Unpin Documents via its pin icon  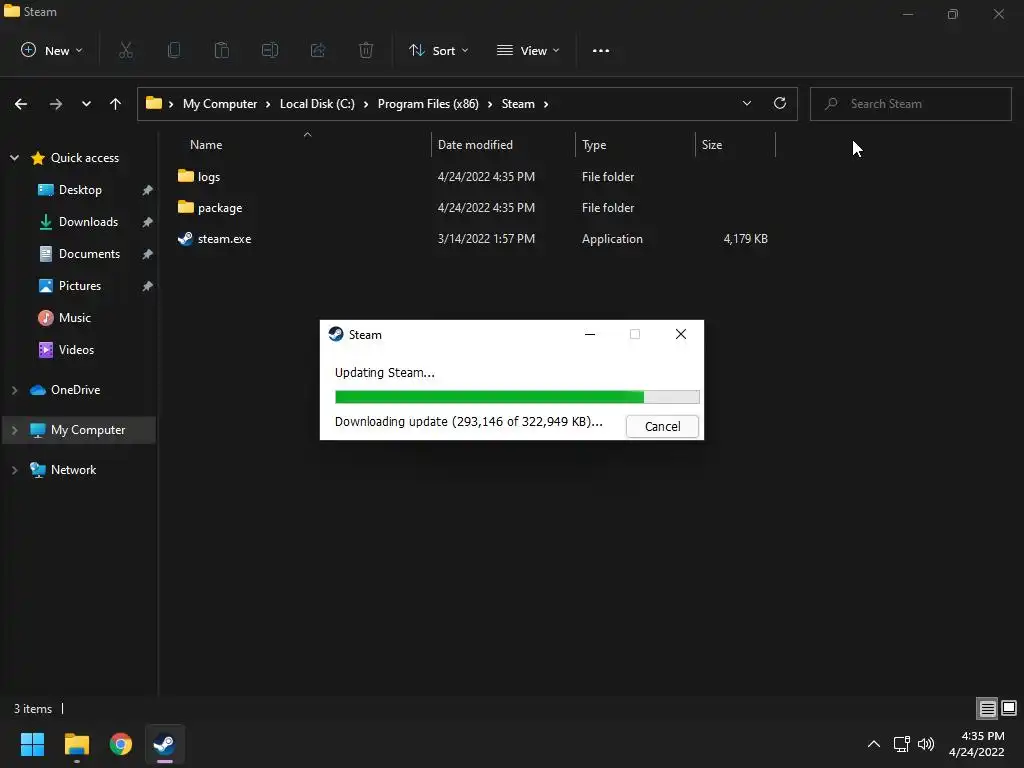click(148, 254)
